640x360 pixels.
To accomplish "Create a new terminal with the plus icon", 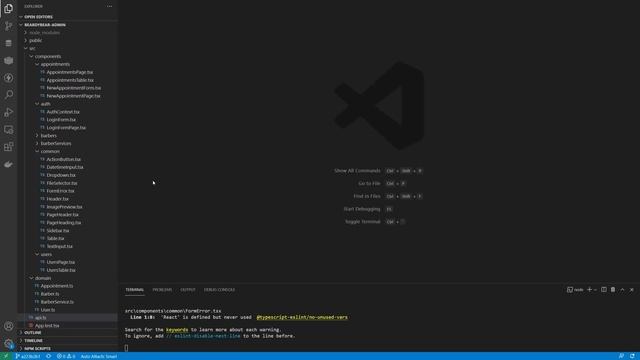I will pyautogui.click(x=589, y=290).
